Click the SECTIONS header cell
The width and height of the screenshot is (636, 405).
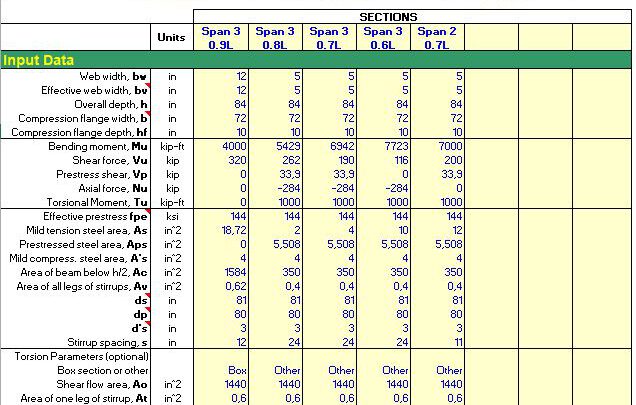tap(412, 17)
